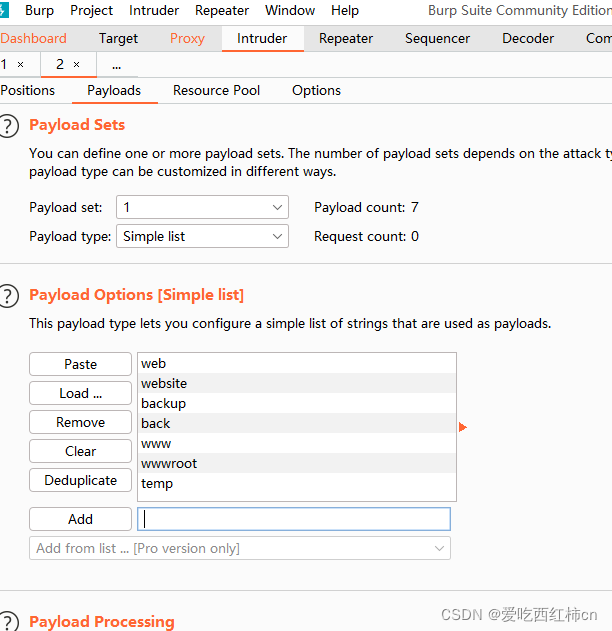Expand Add from list Pro-only dropdown
Viewport: 612px width, 631px height.
(x=240, y=548)
